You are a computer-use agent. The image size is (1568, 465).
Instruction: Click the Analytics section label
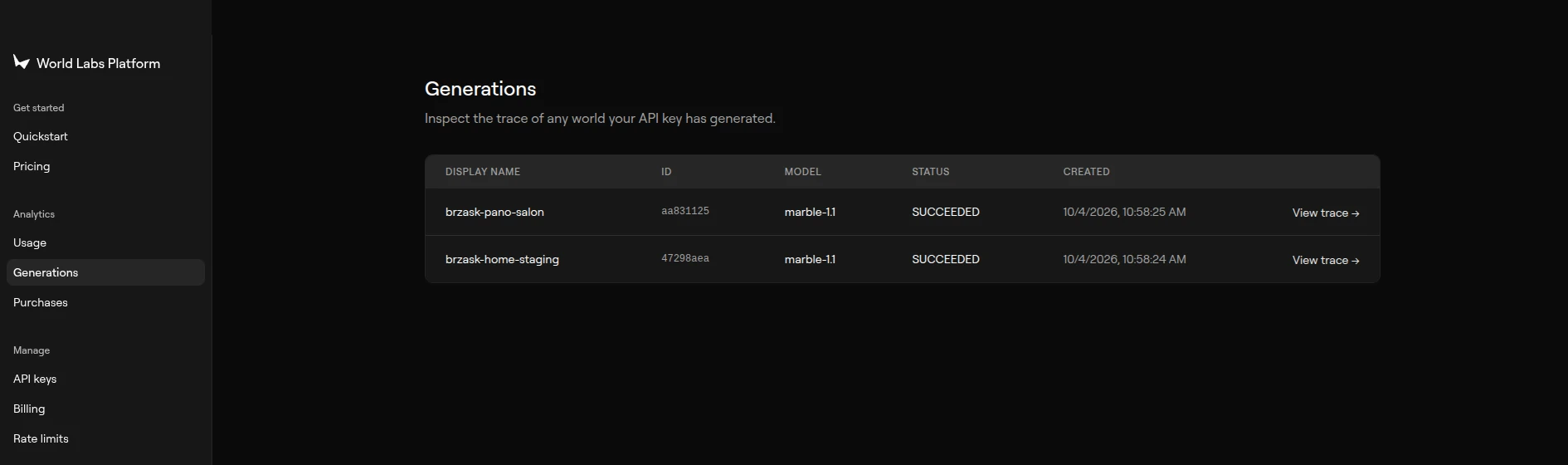point(34,214)
